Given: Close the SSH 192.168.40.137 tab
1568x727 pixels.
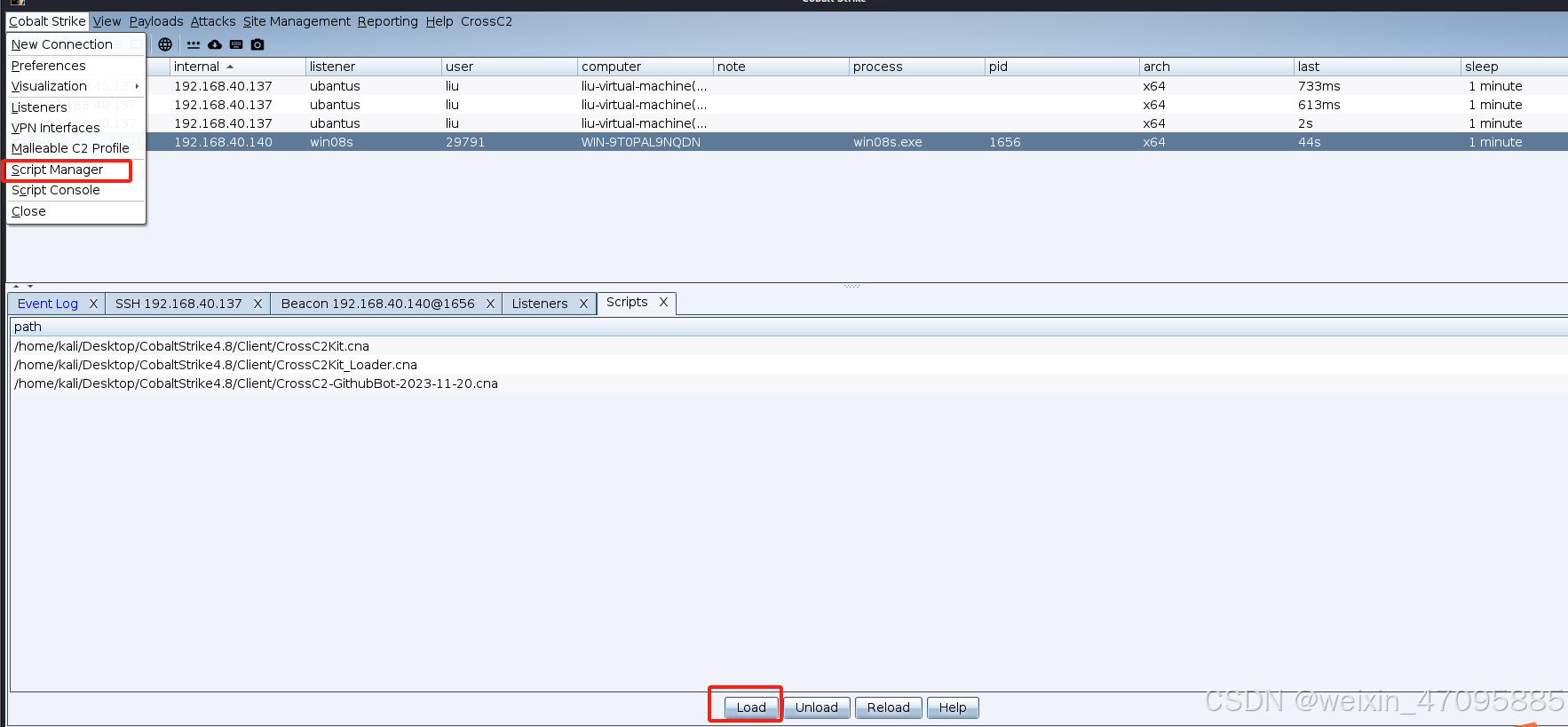Looking at the screenshot, I should pos(257,304).
